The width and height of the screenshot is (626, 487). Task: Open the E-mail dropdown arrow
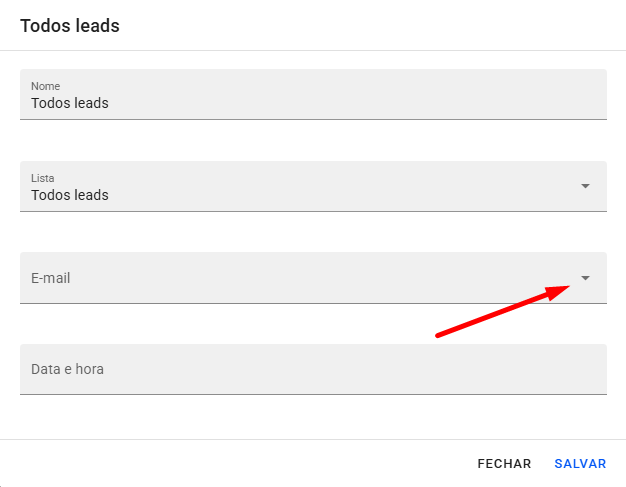pos(585,278)
